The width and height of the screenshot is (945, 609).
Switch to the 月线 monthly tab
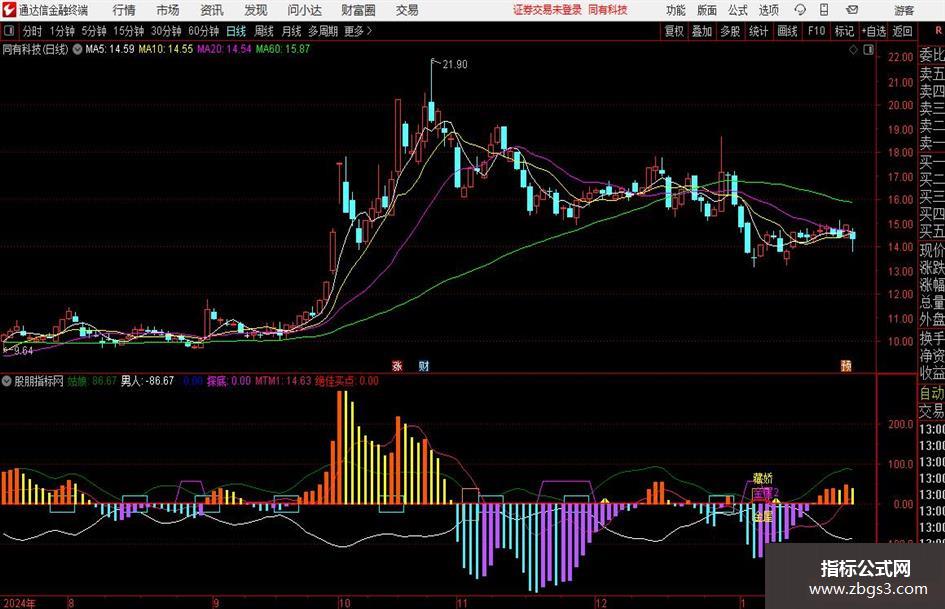pyautogui.click(x=291, y=31)
